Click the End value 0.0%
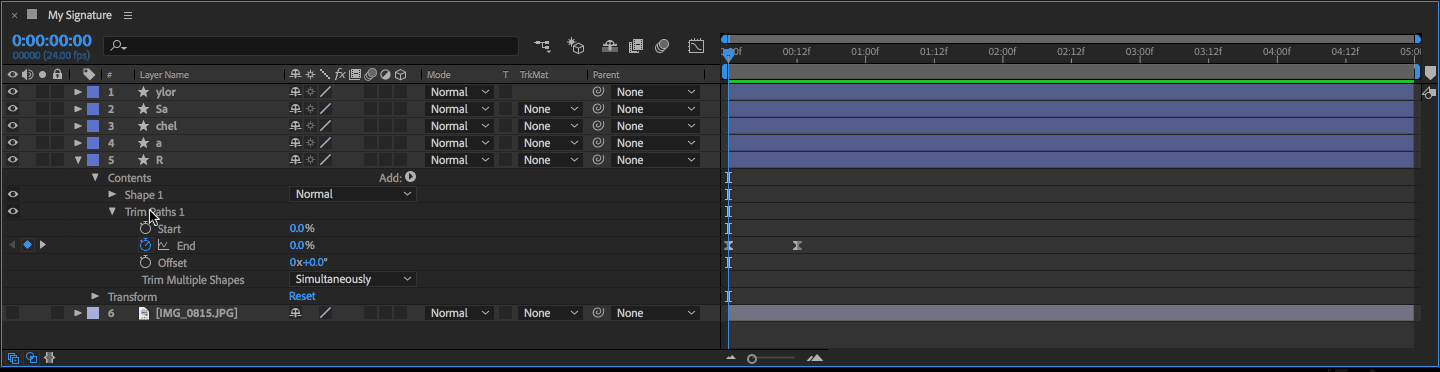 point(302,245)
